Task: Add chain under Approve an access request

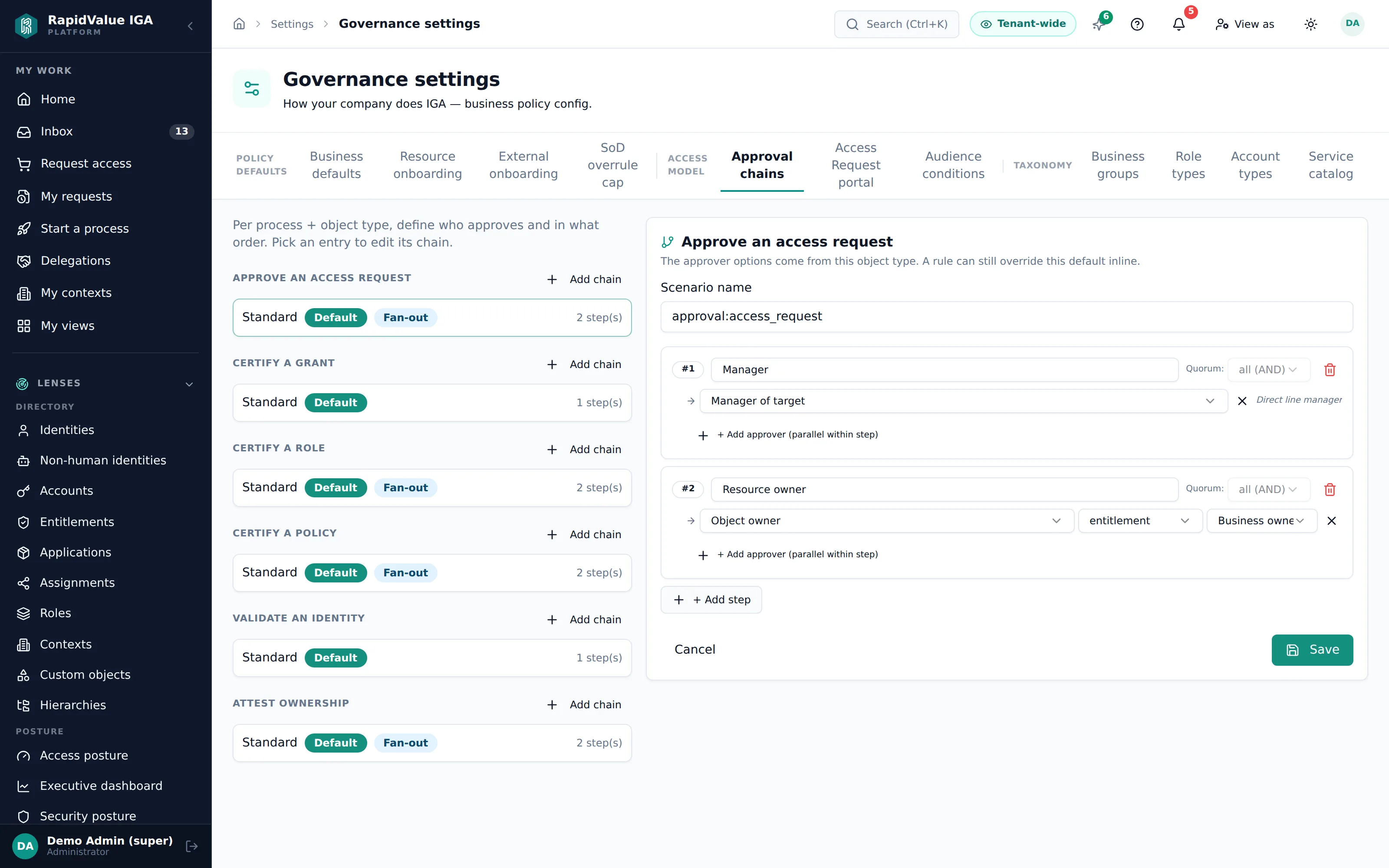Action: pyautogui.click(x=584, y=279)
